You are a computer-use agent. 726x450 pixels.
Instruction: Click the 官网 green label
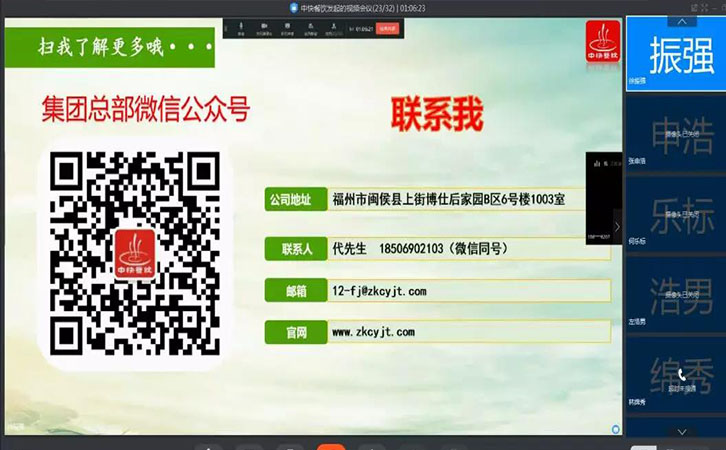click(x=296, y=332)
